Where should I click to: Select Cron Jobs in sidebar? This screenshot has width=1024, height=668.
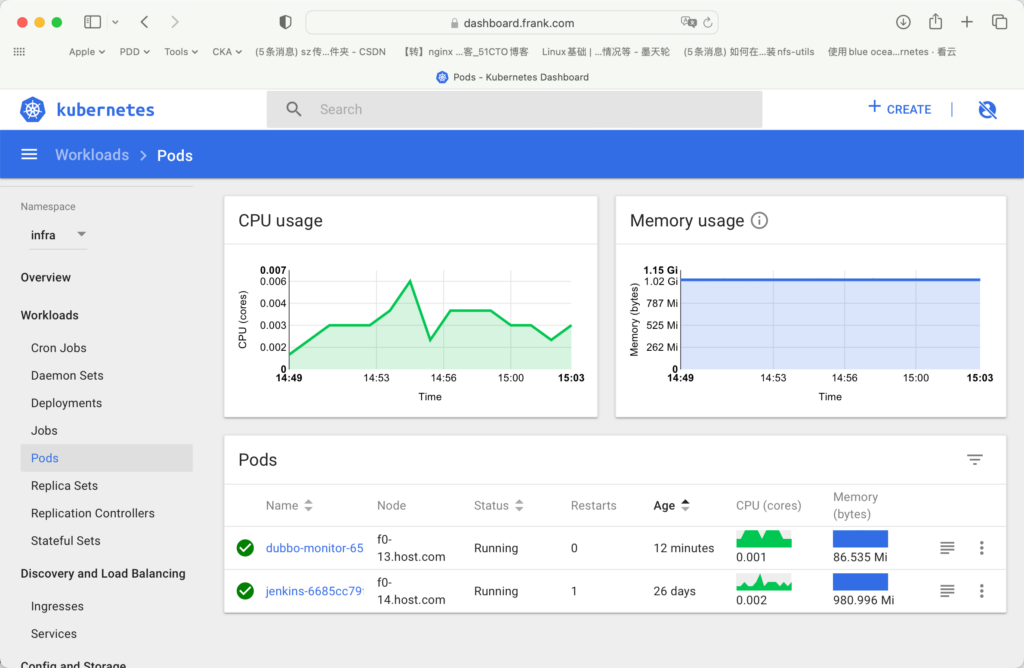[59, 348]
